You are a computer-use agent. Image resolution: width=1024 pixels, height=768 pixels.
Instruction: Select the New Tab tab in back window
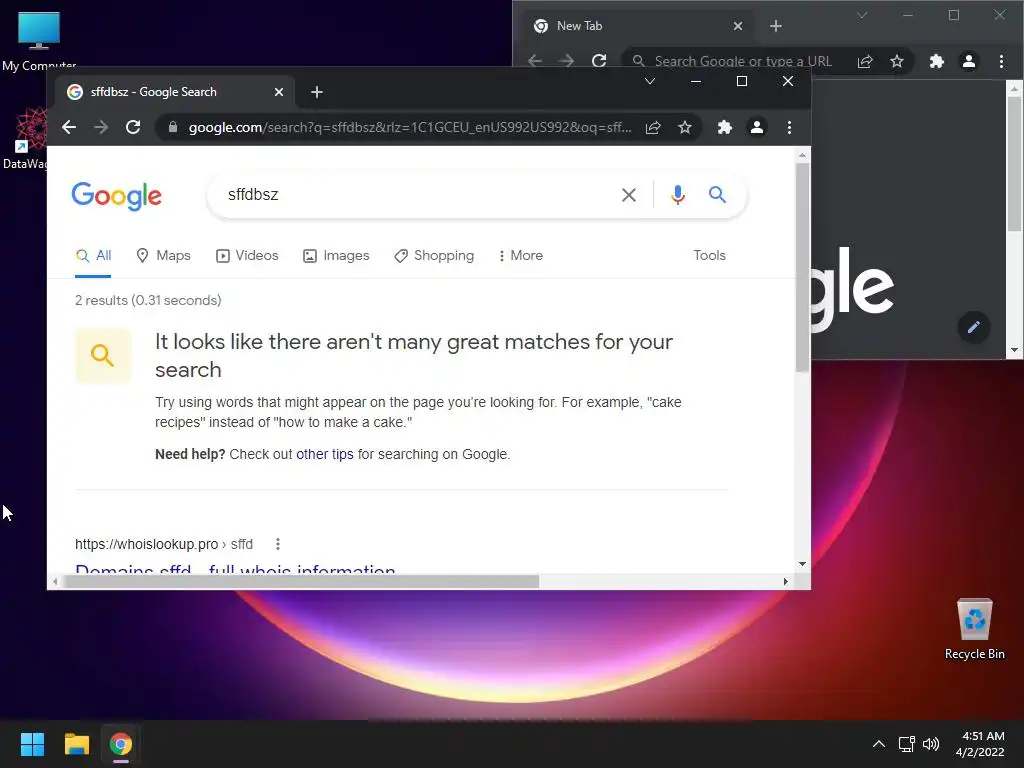(x=639, y=26)
